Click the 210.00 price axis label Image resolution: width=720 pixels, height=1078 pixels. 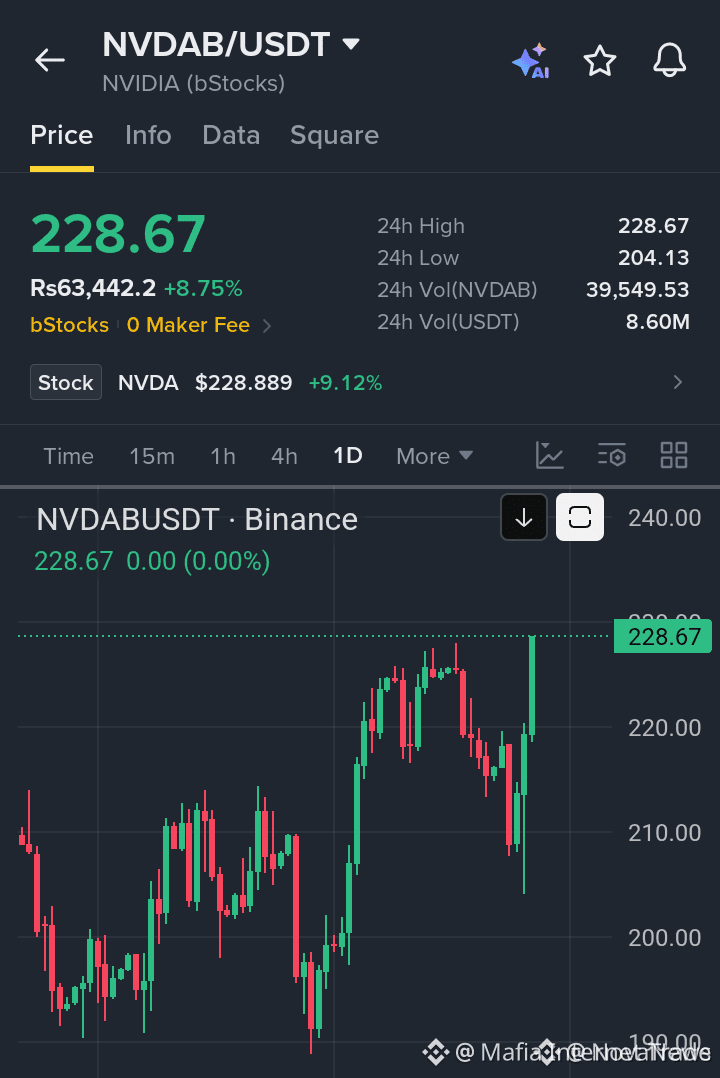click(664, 833)
